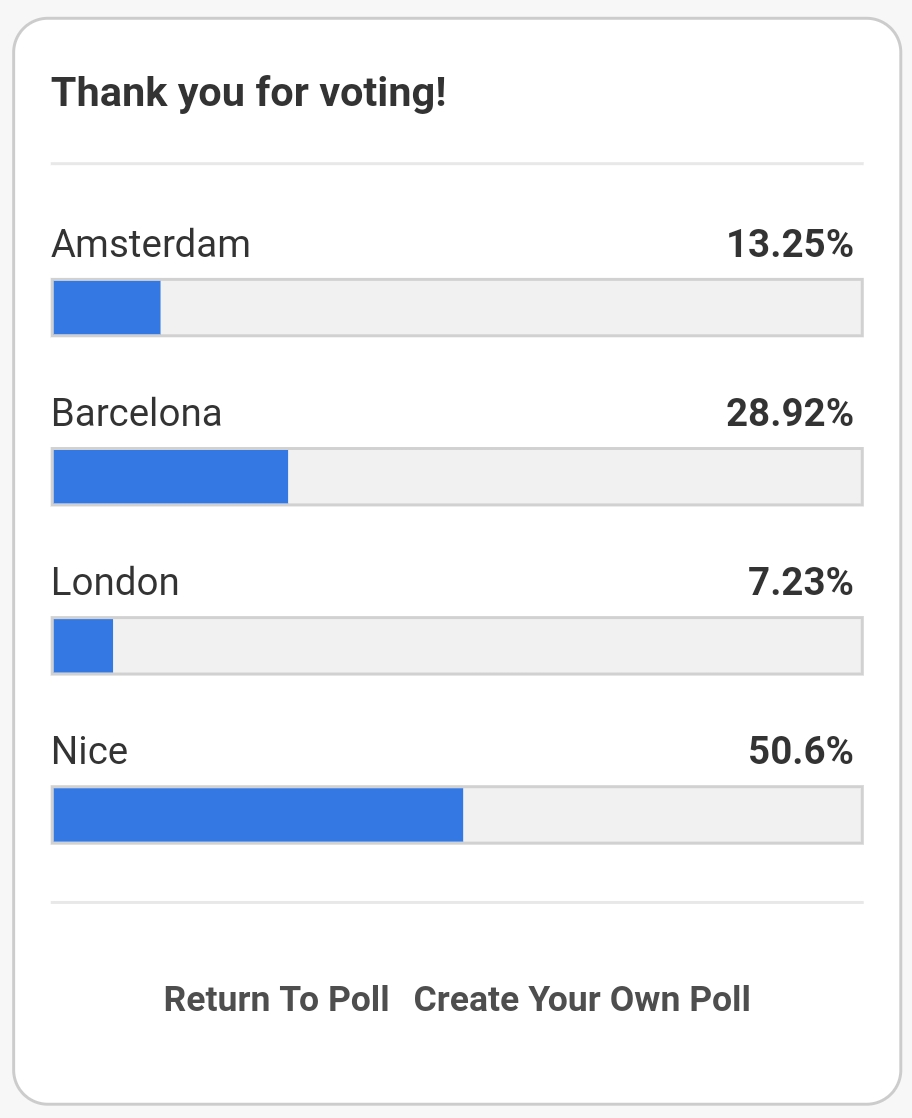Click the blue filled part of Barcelona's bar

coord(170,477)
